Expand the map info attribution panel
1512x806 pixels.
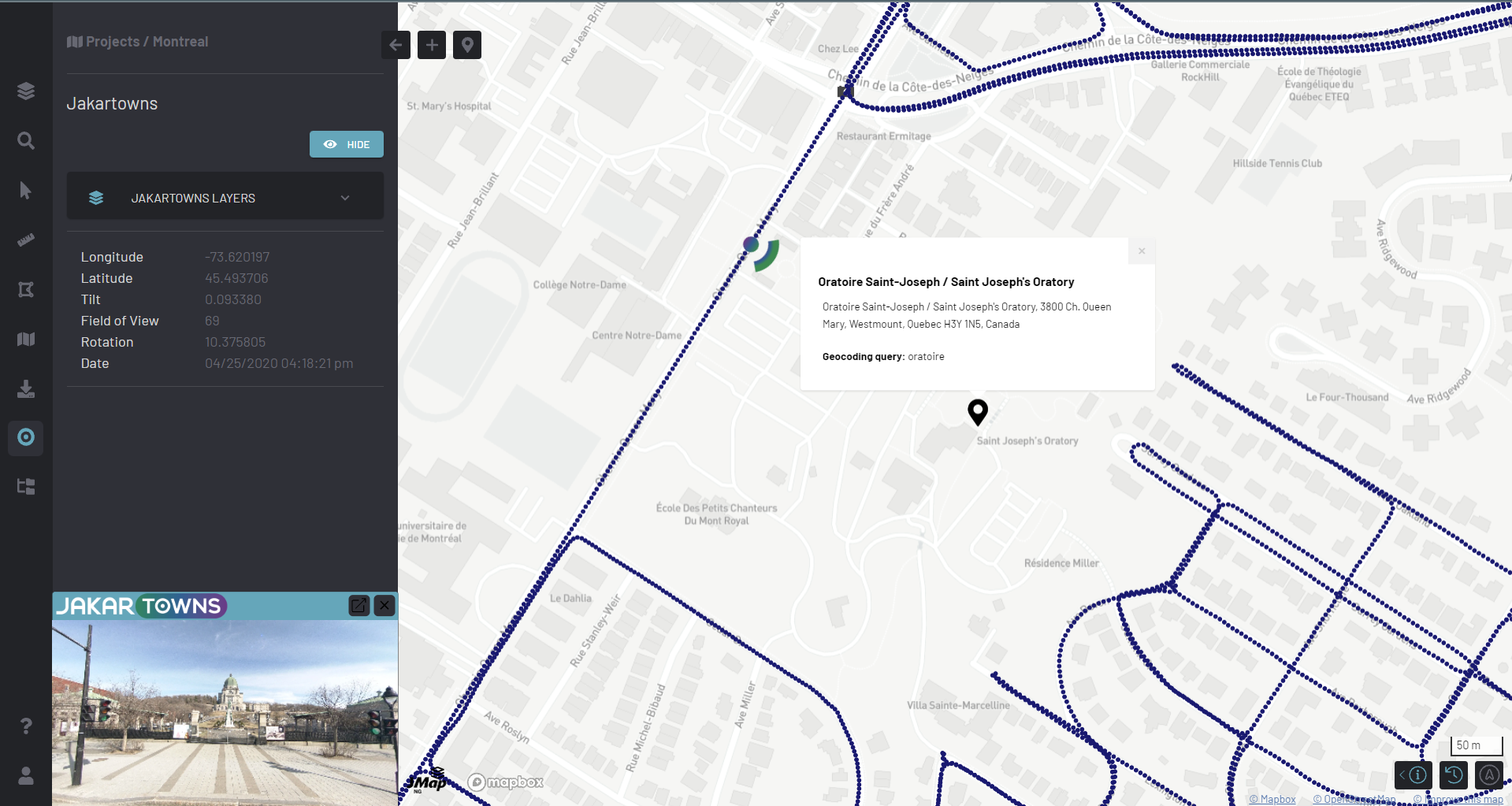1412,775
